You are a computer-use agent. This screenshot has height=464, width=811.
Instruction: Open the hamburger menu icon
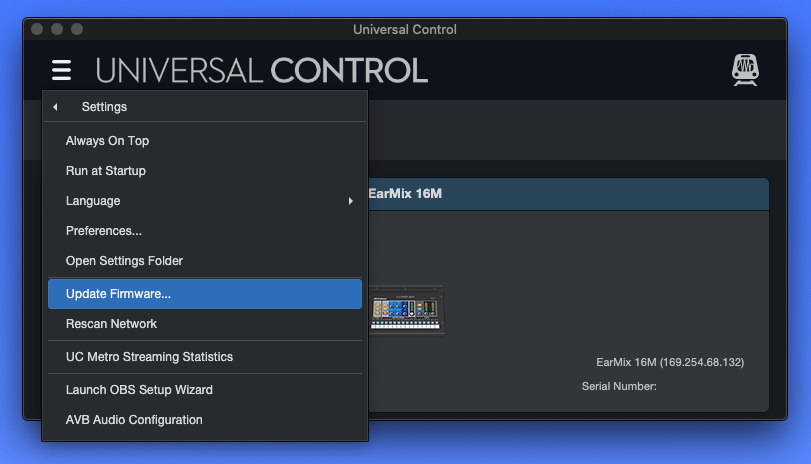point(61,70)
